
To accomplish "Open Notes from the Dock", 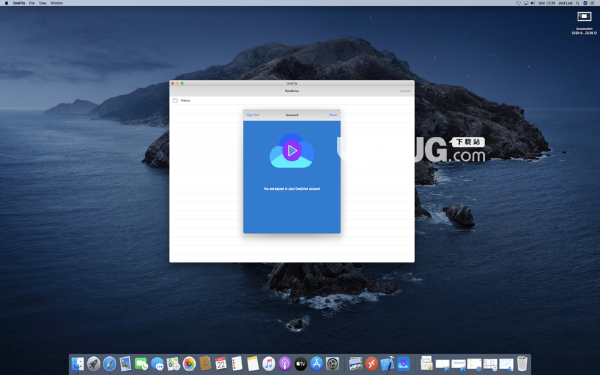I will (x=253, y=364).
